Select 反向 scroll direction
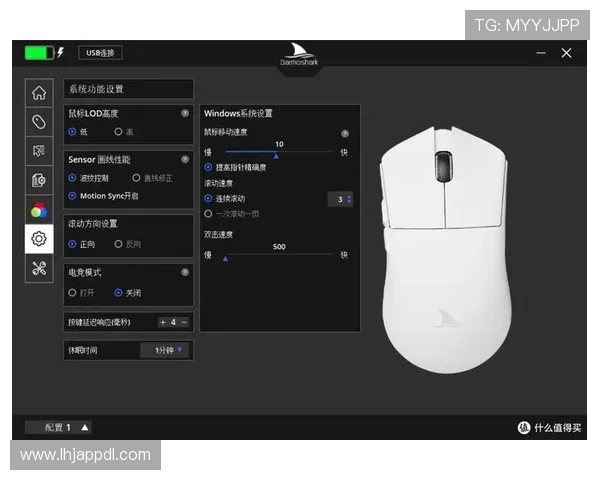600x480 pixels. 118,244
